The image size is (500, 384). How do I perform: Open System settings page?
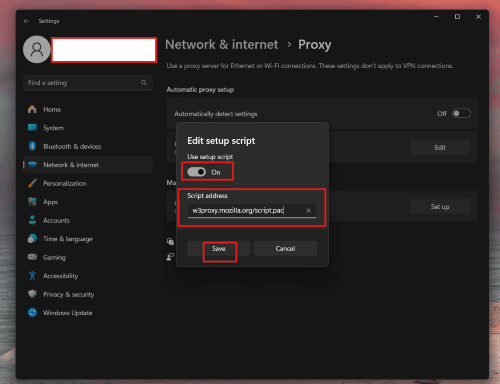(x=88, y=128)
